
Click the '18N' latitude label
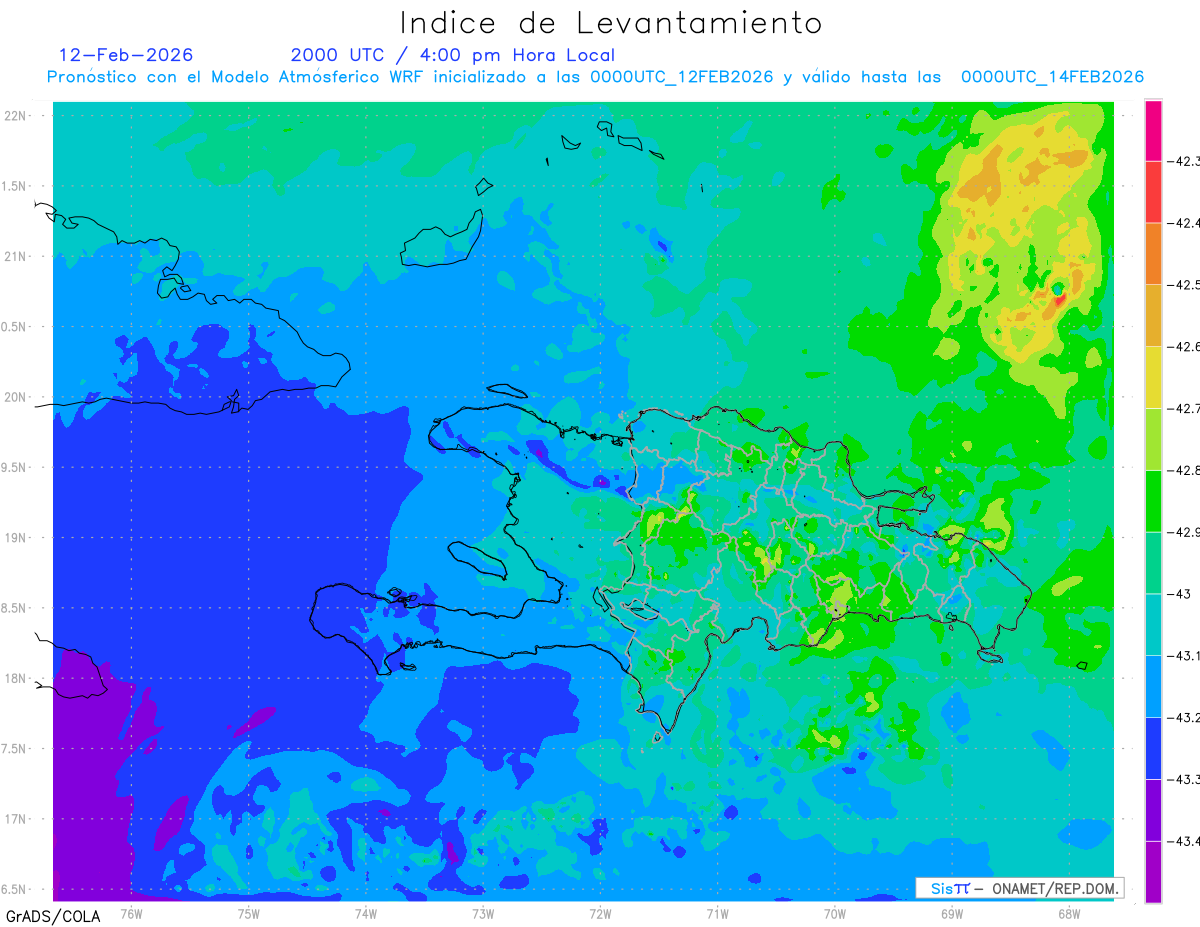(x=17, y=679)
